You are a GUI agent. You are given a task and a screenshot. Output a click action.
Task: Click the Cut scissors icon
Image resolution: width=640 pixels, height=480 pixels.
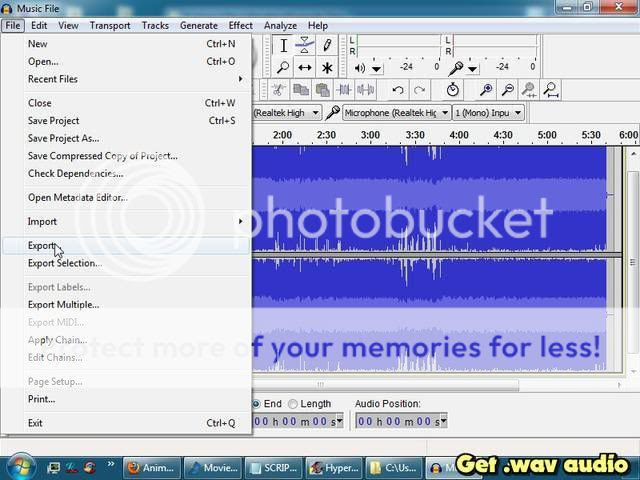(x=279, y=90)
